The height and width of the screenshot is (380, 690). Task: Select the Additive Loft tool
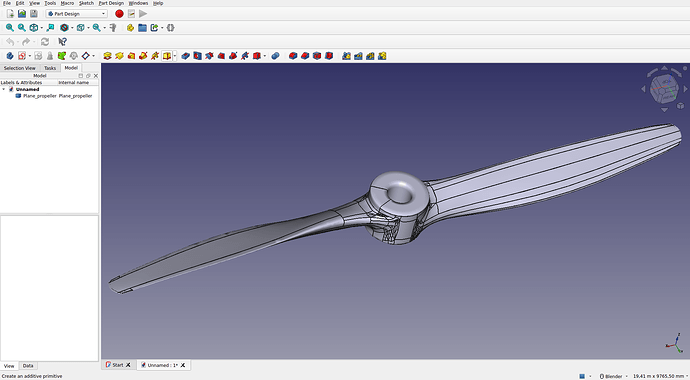point(131,56)
